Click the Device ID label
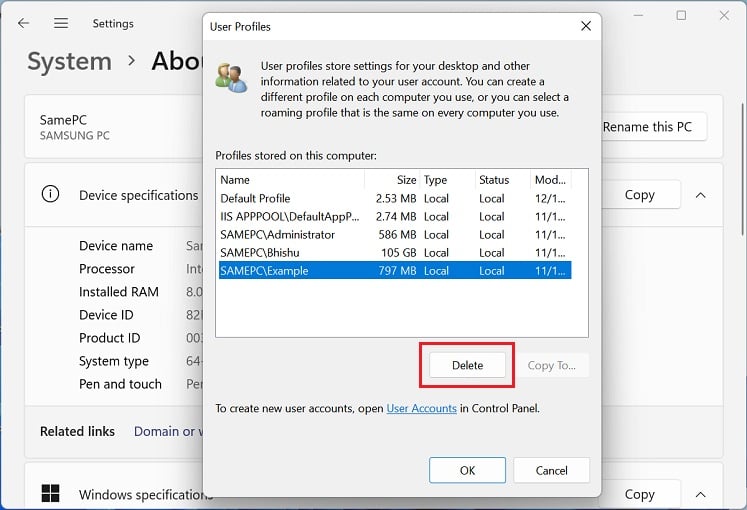The image size is (747, 510). (106, 315)
